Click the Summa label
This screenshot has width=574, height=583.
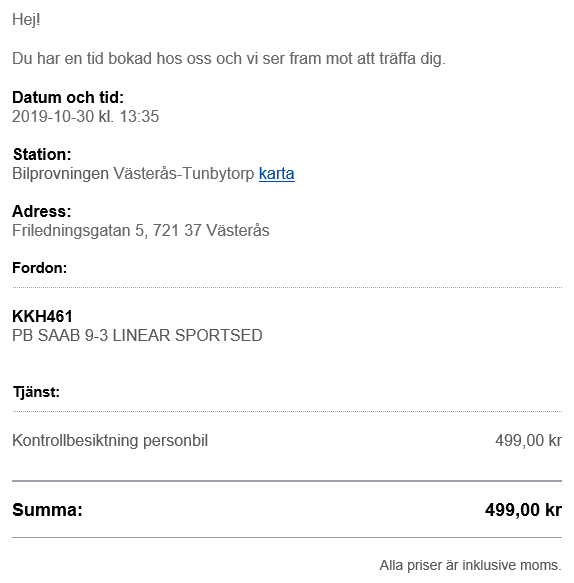pos(47,510)
